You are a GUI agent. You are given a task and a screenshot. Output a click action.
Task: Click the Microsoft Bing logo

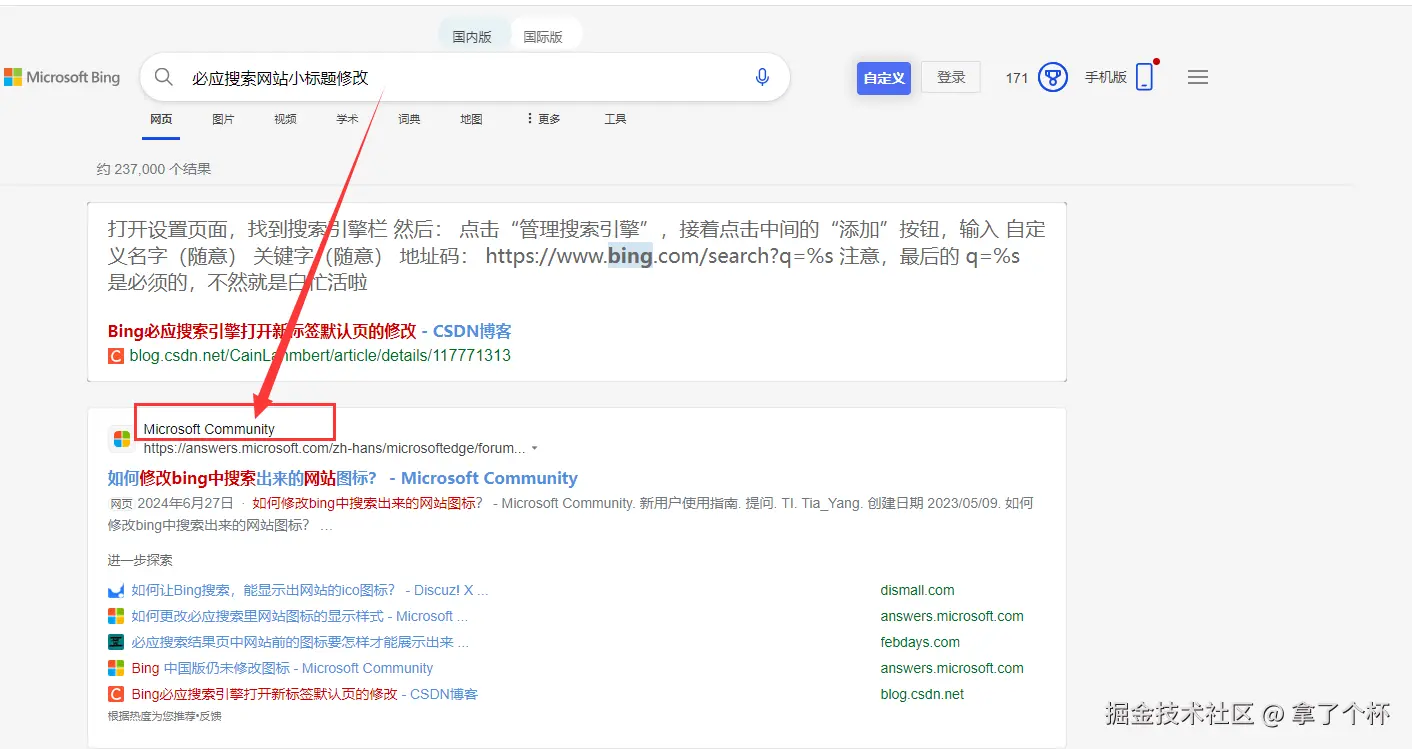point(62,77)
